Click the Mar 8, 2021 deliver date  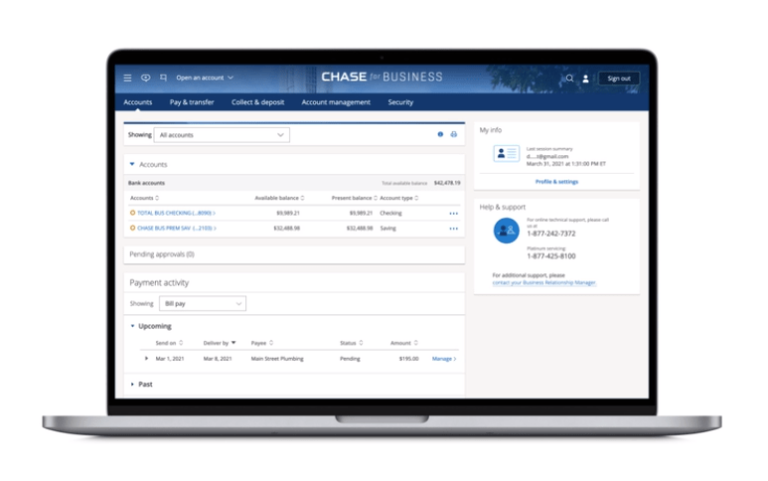(217, 359)
